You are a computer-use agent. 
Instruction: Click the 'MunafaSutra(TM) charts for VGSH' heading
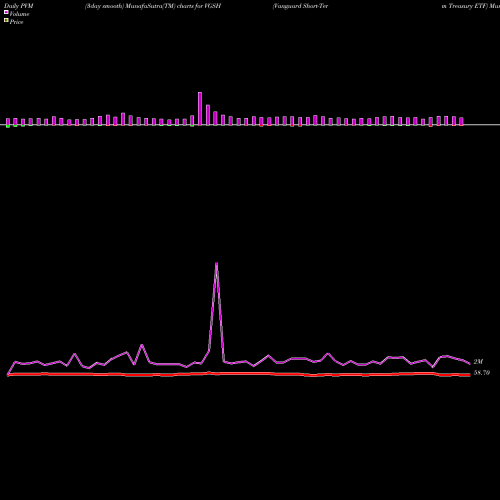coord(173,6)
